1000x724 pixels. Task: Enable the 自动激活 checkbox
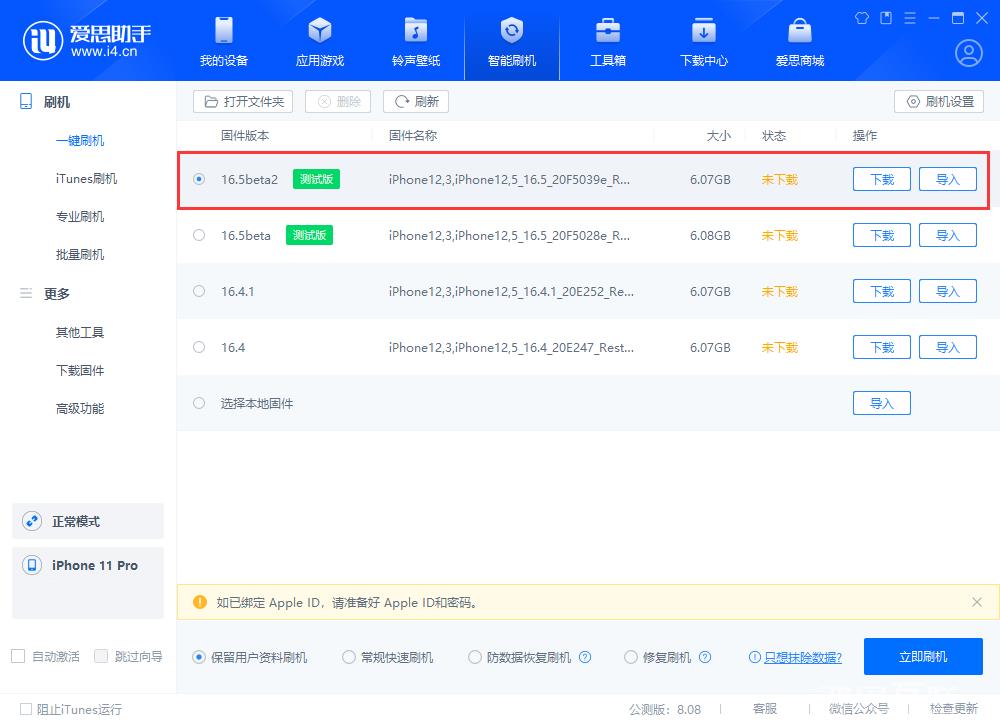click(x=17, y=656)
